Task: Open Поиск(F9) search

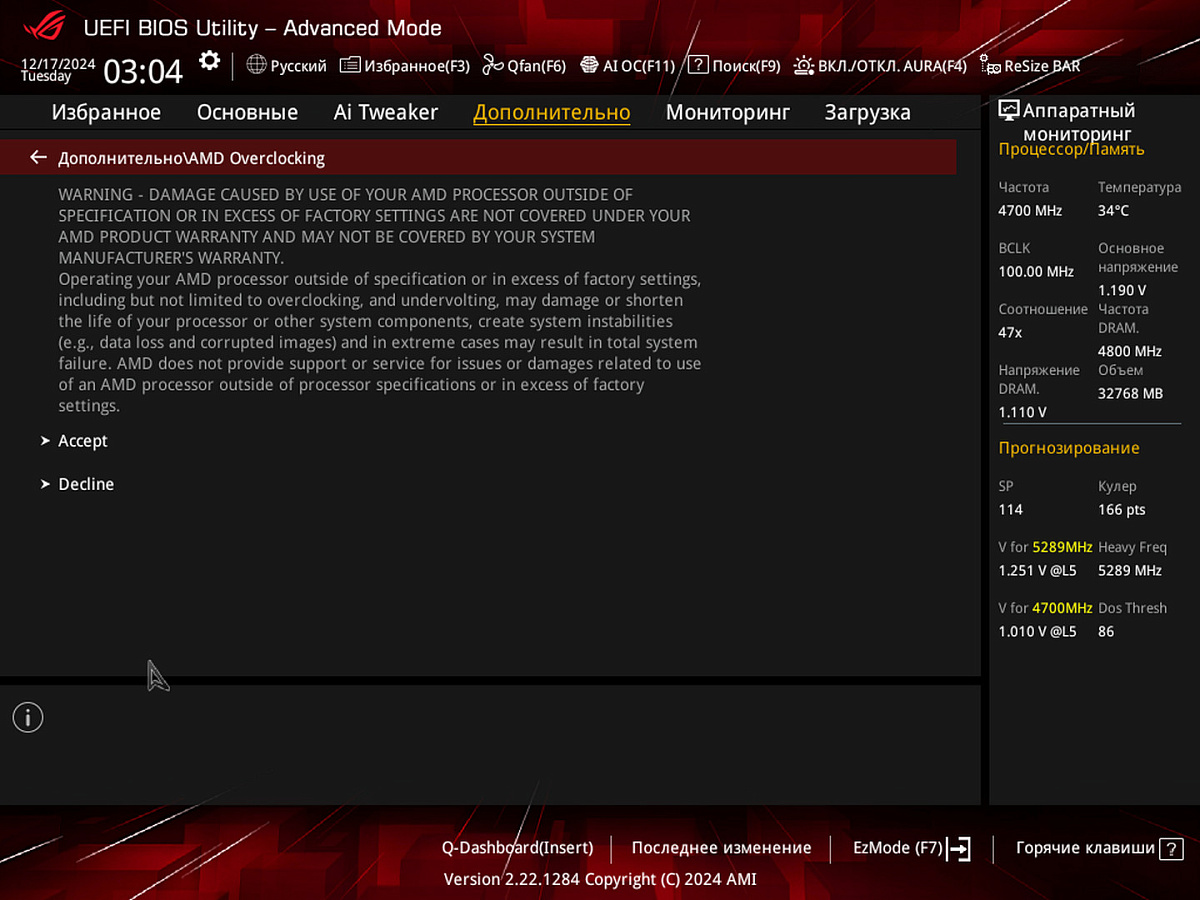Action: pos(734,66)
